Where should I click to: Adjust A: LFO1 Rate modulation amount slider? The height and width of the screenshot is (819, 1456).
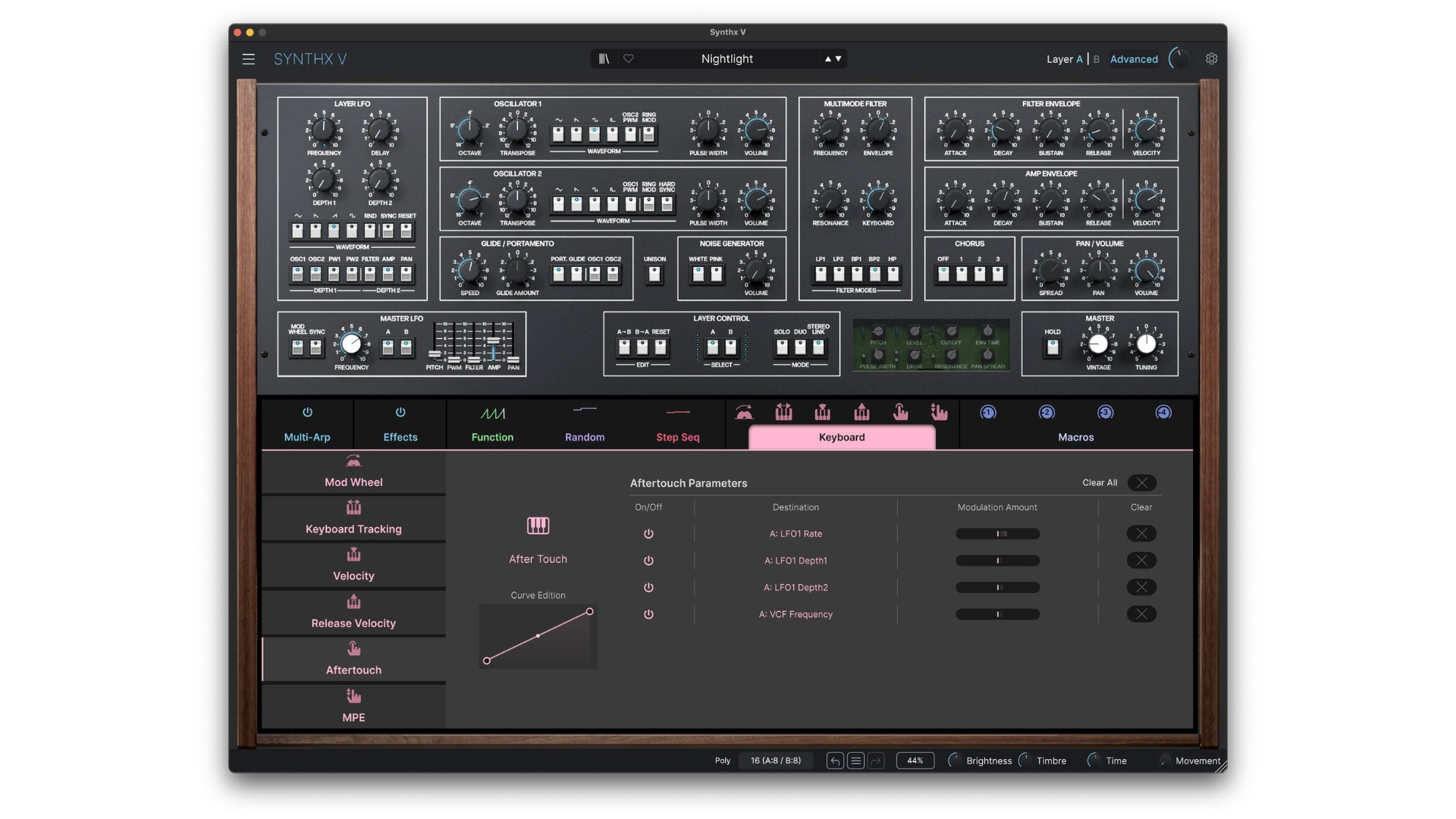(x=997, y=534)
